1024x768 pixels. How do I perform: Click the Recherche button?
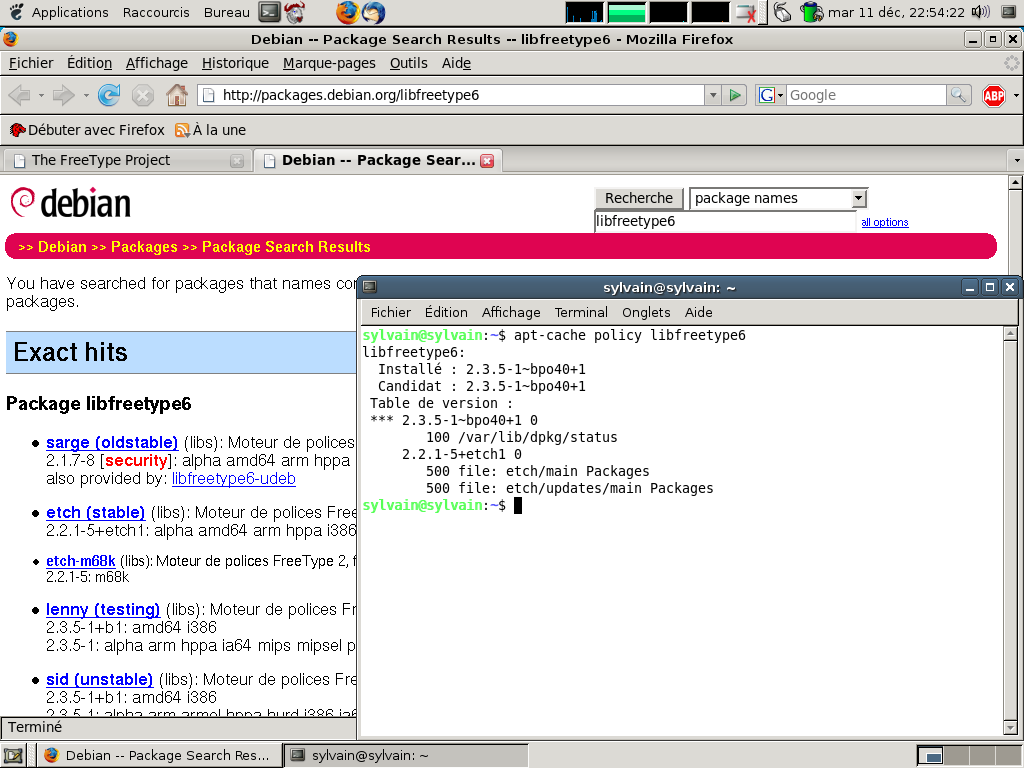click(x=639, y=198)
